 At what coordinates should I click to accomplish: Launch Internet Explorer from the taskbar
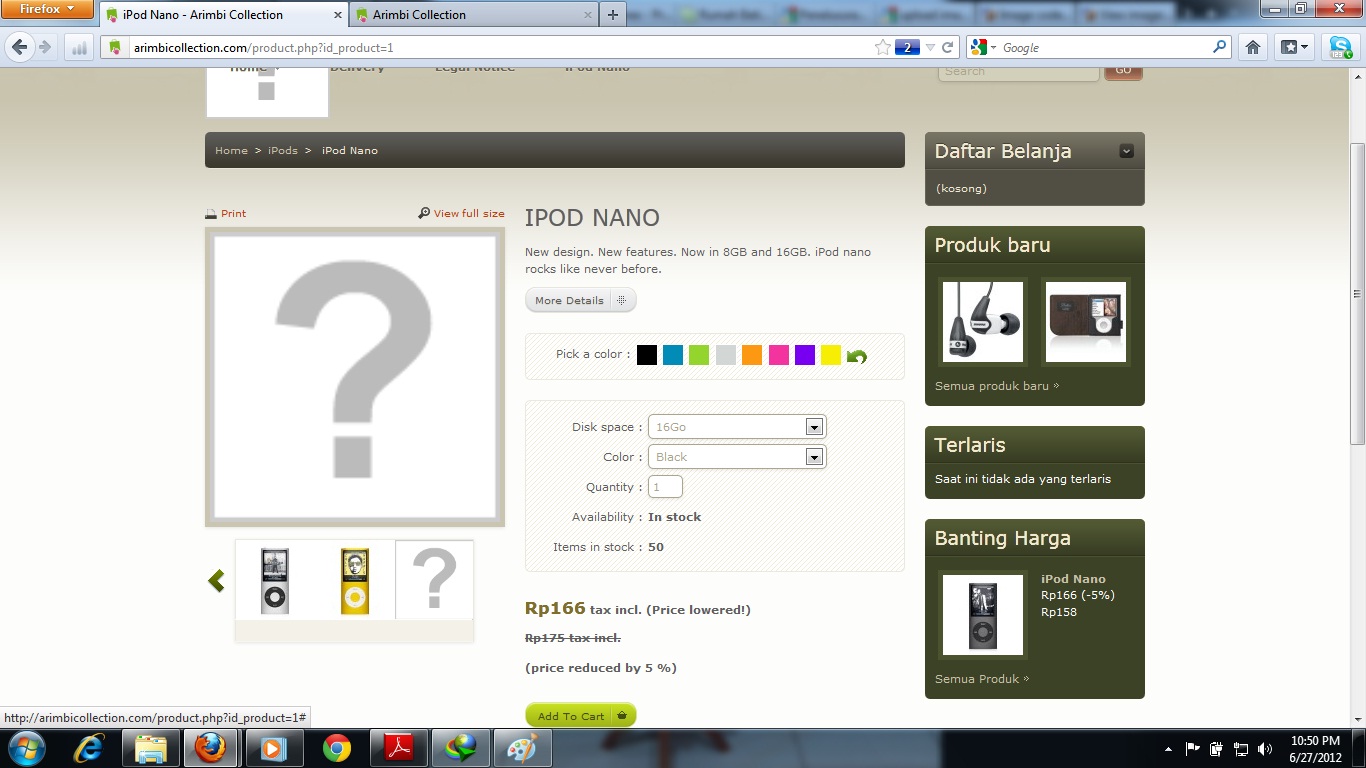click(90, 748)
